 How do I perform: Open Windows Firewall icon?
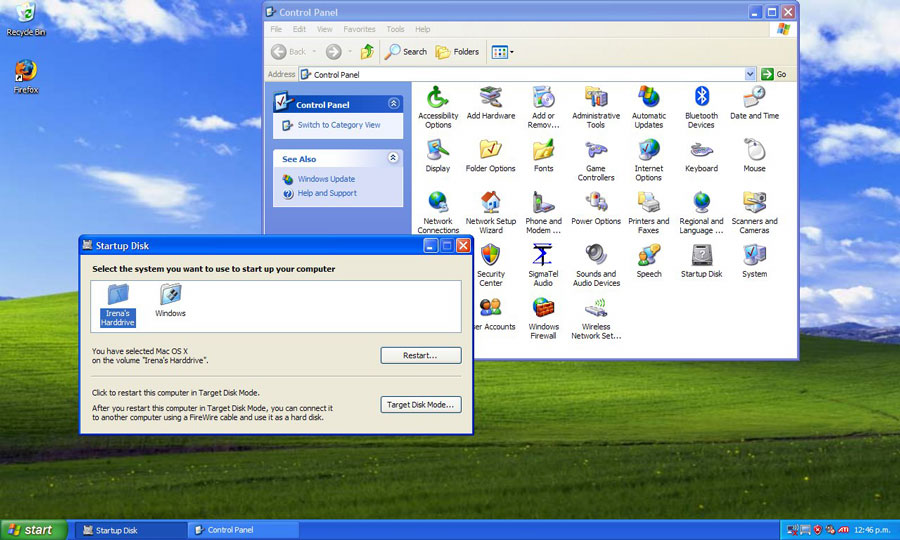pyautogui.click(x=543, y=318)
